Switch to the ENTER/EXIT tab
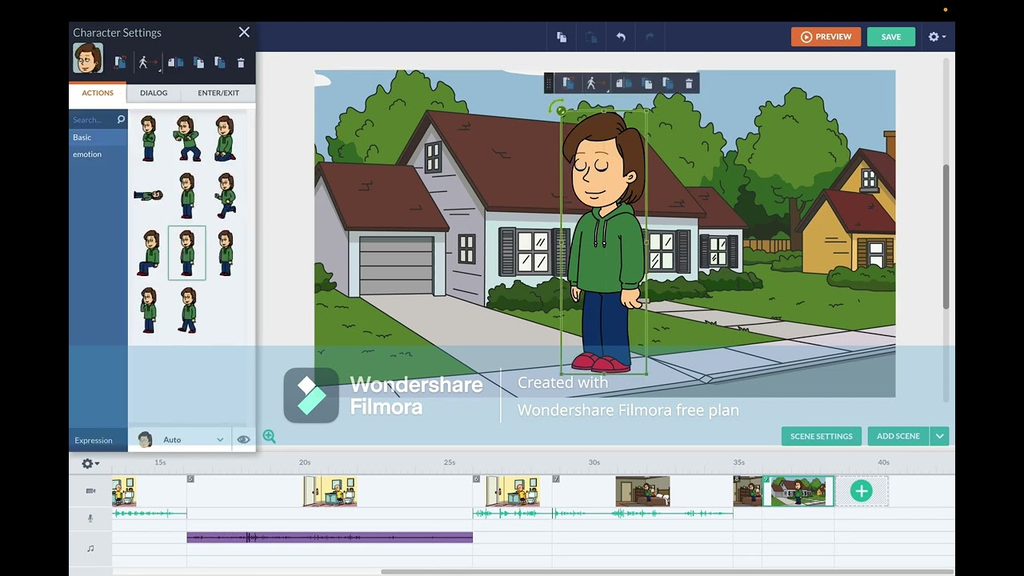 218,93
